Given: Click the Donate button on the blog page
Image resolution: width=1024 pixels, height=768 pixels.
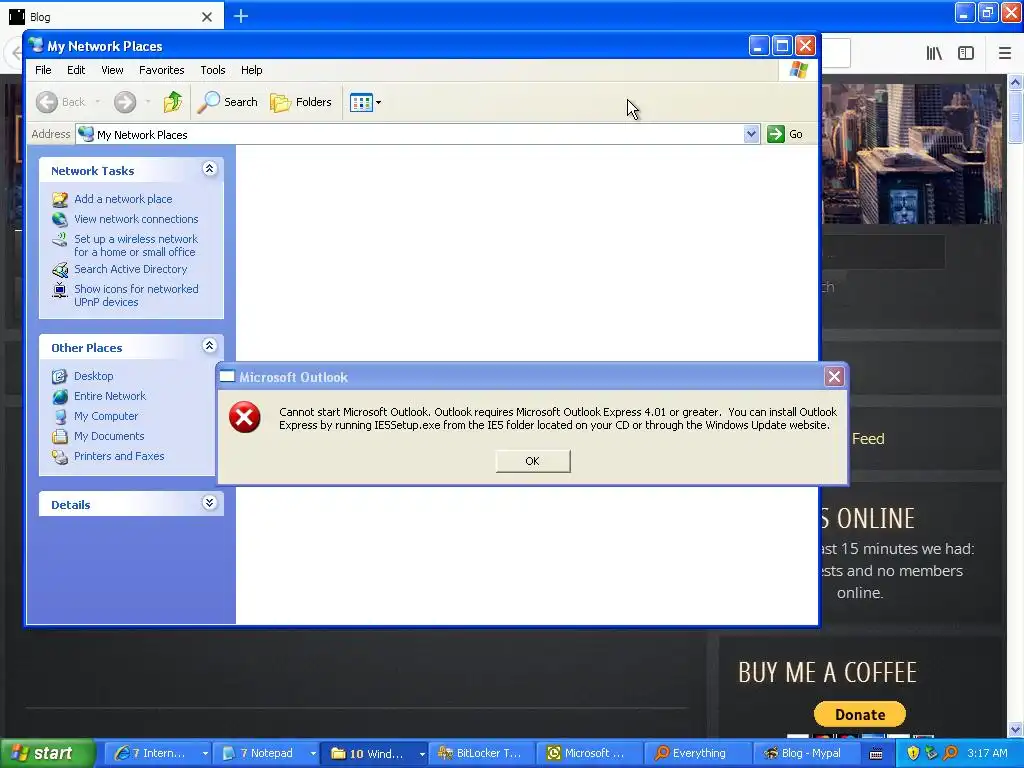Looking at the screenshot, I should pyautogui.click(x=859, y=714).
